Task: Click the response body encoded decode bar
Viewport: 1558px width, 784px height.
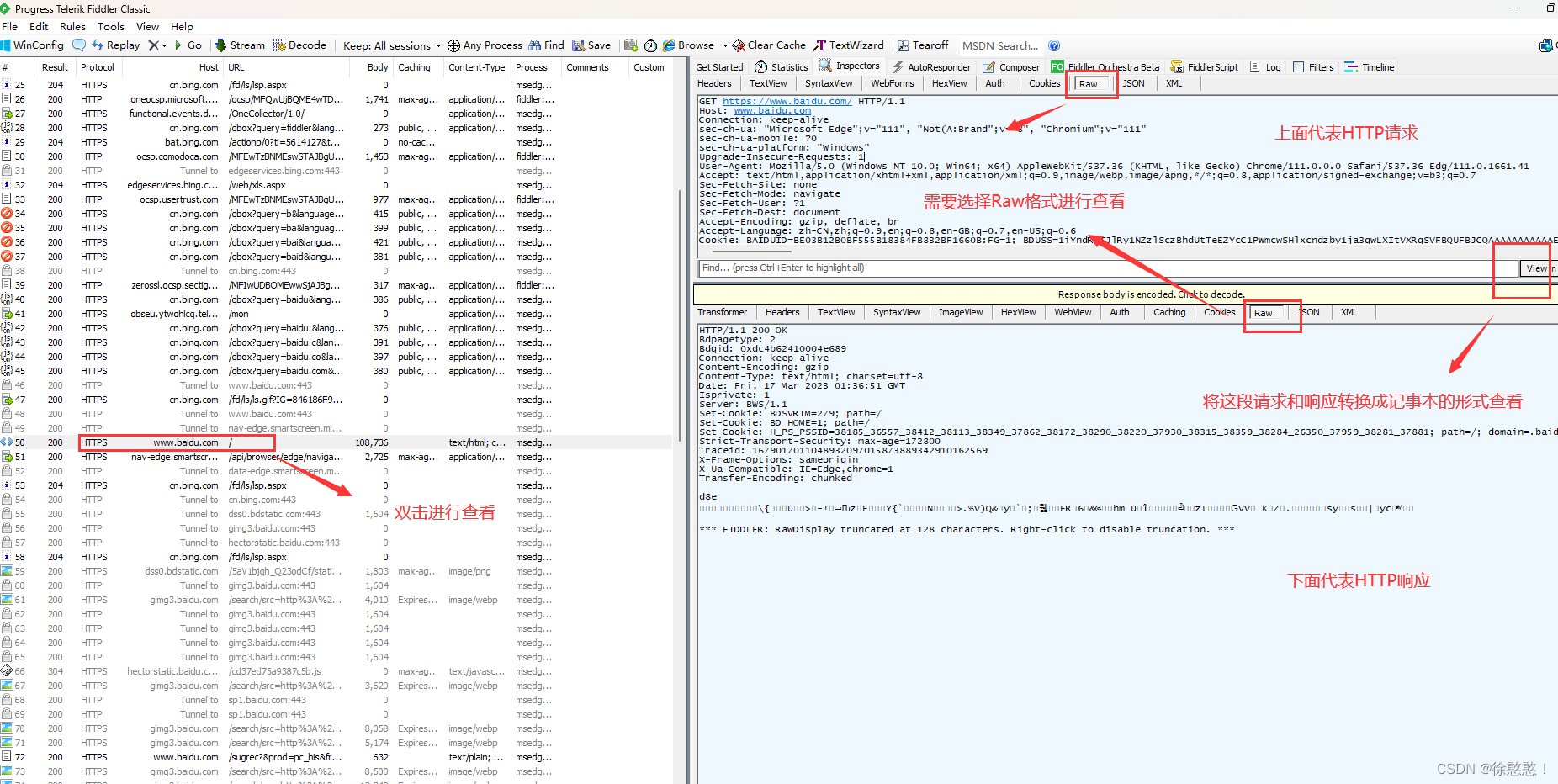Action: pyautogui.click(x=1126, y=294)
